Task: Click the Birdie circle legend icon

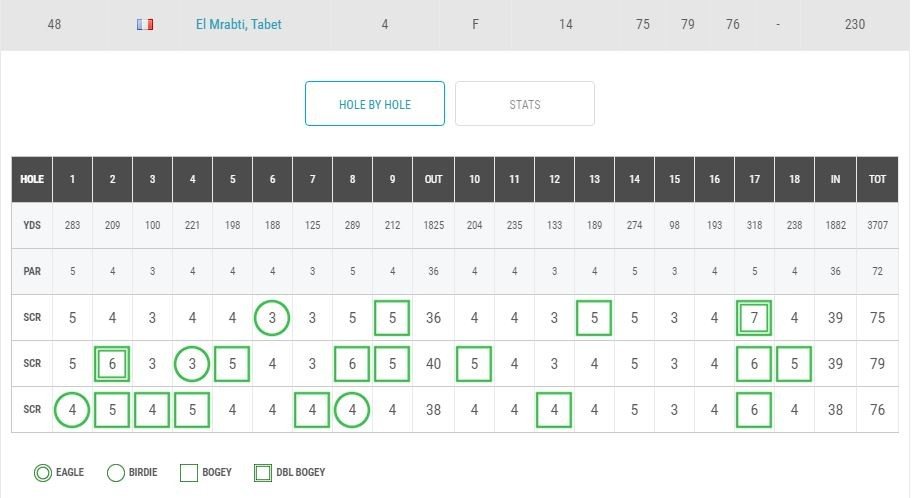Action: 116,472
